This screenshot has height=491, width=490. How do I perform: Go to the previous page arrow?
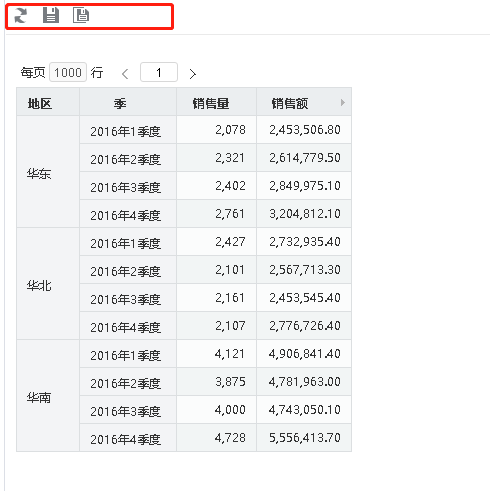coord(125,74)
